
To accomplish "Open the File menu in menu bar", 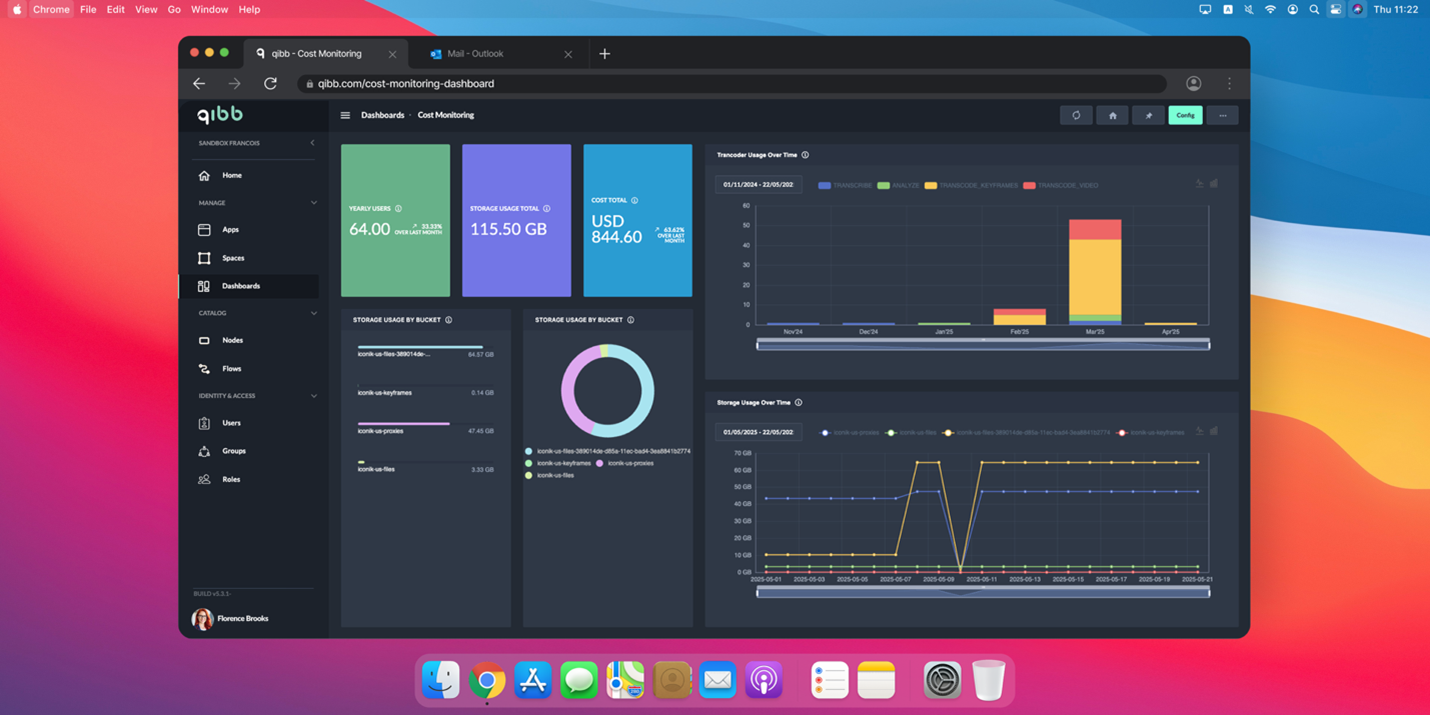I will tap(88, 9).
